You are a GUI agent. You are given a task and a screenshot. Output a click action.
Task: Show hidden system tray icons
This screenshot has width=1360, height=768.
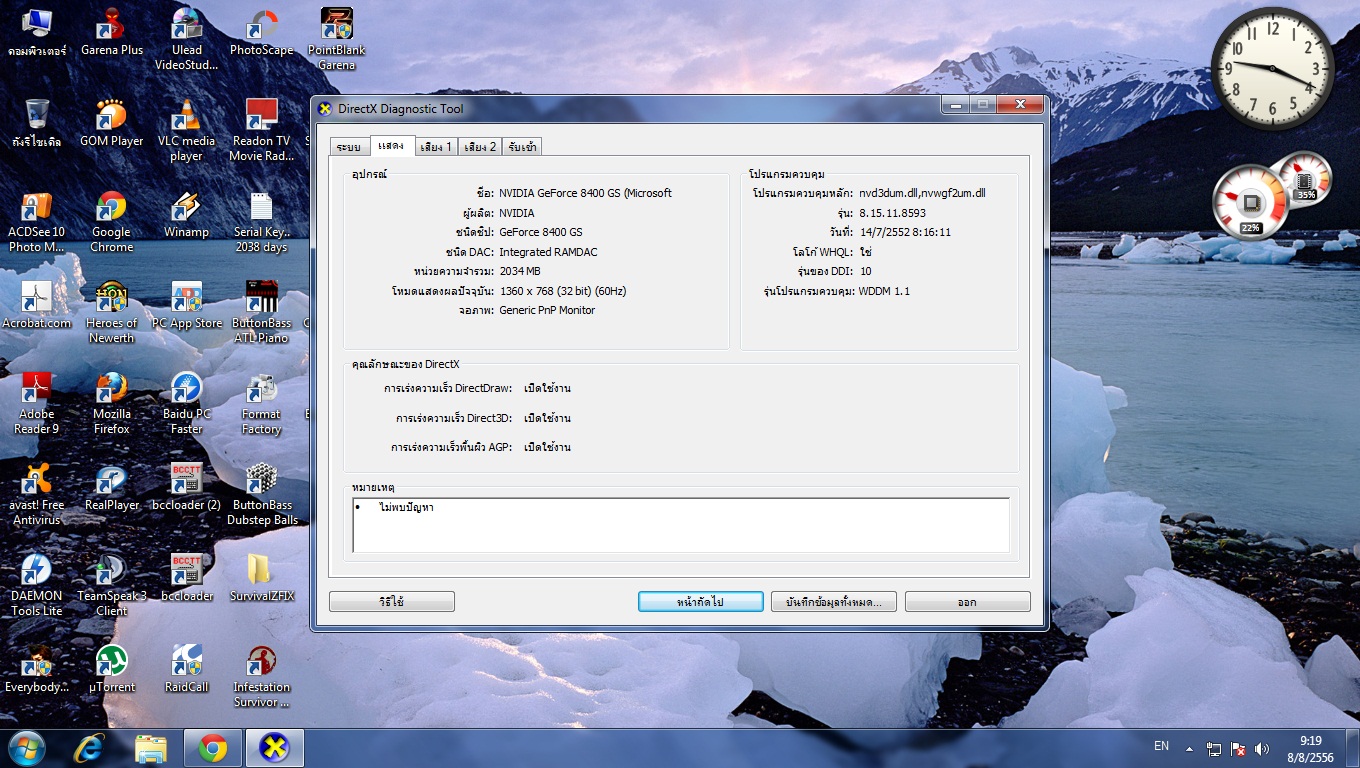[x=1189, y=748]
